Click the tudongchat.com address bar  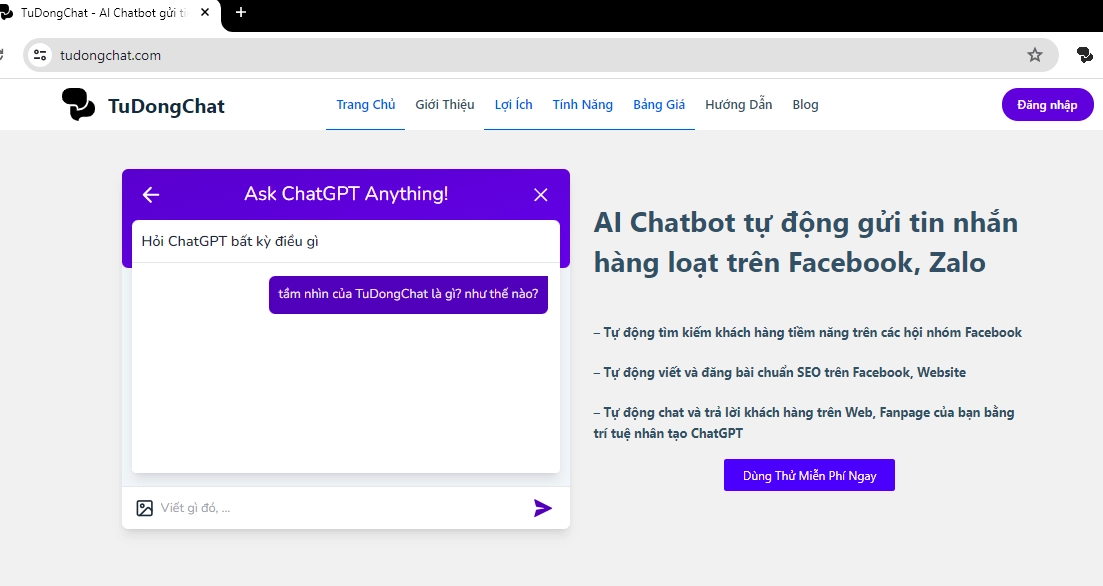(x=540, y=55)
